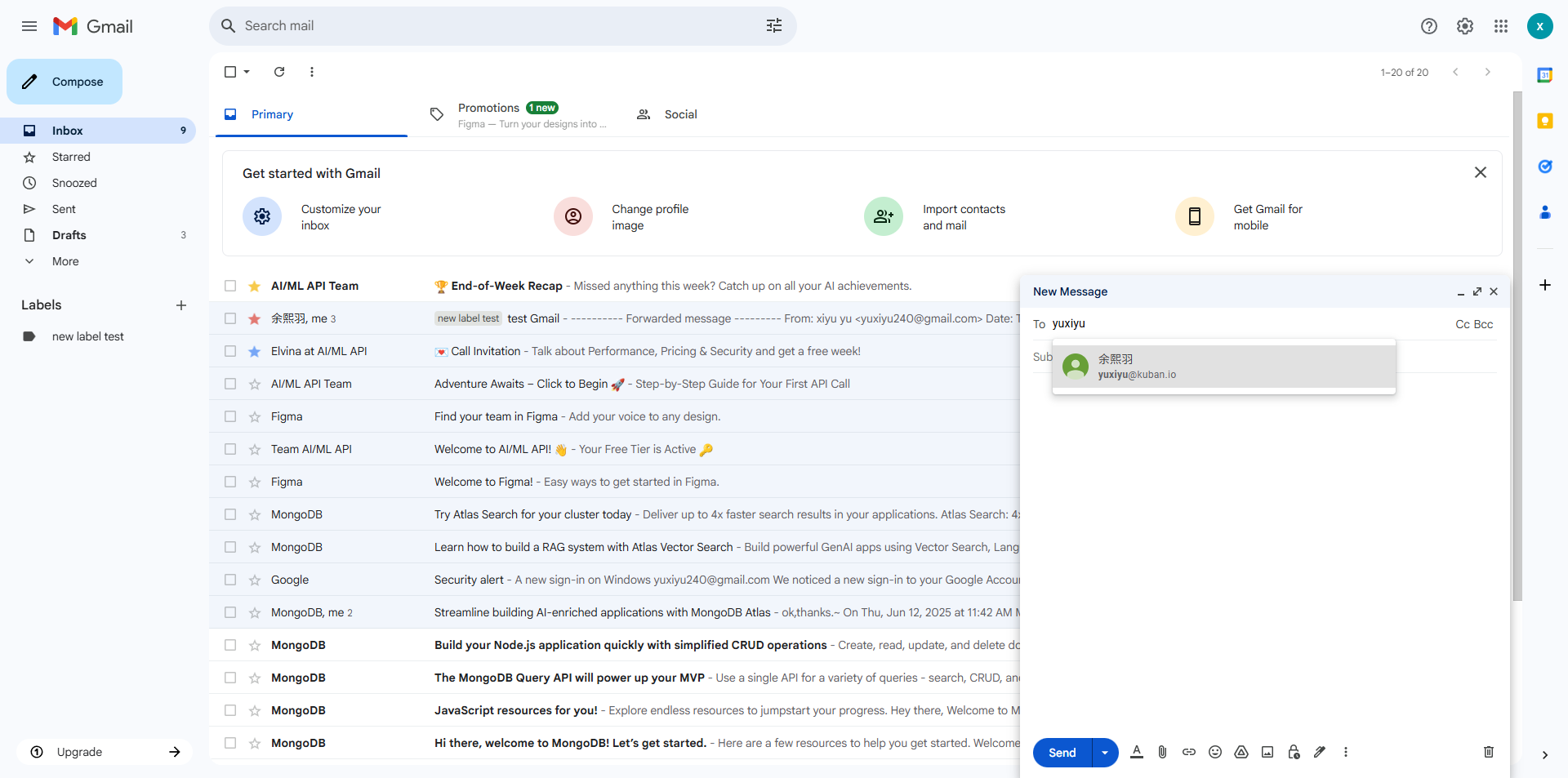Add Cc recipients

pos(1463,324)
